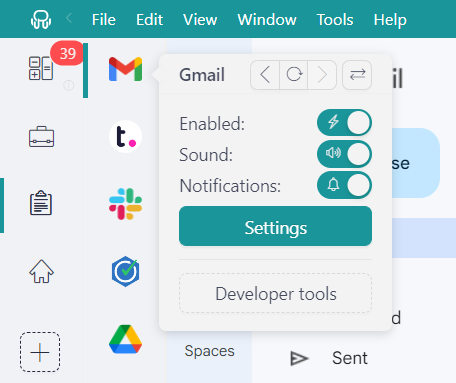Click the Settings button
The height and width of the screenshot is (383, 456).
click(x=275, y=226)
